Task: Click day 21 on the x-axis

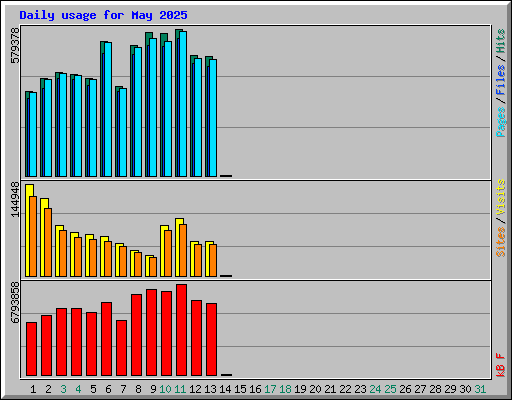Action: click(330, 389)
